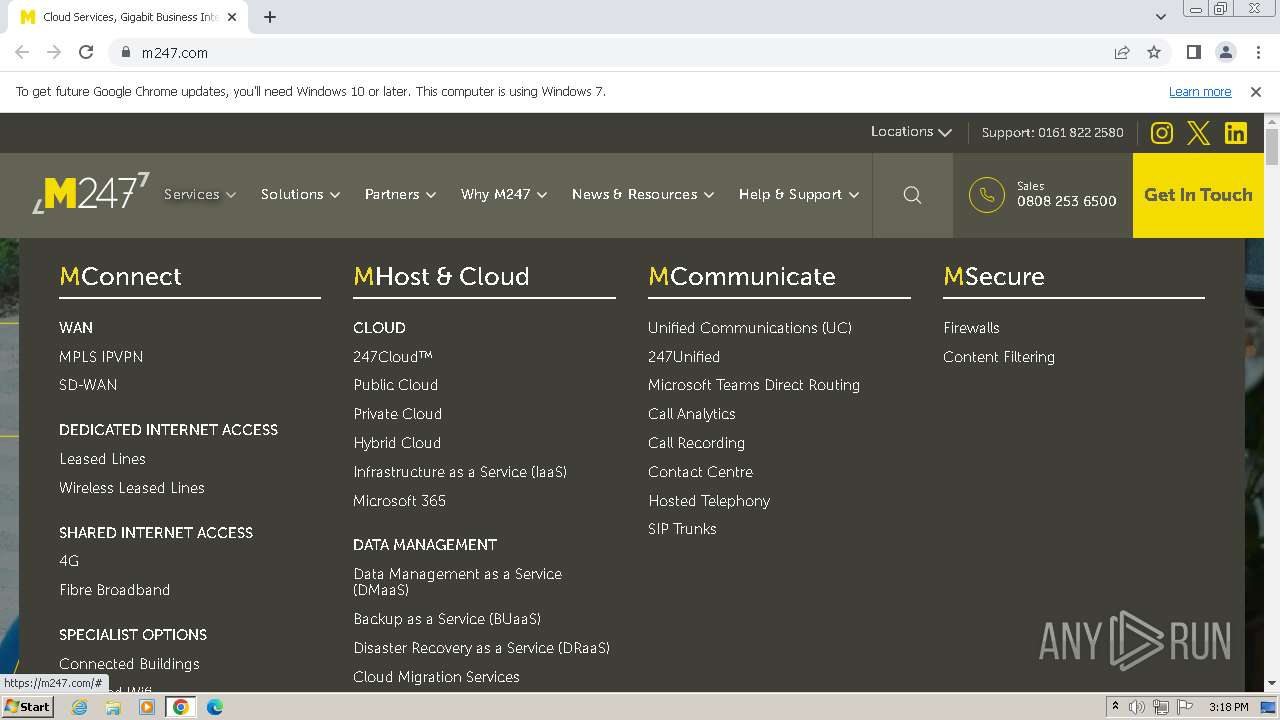The height and width of the screenshot is (720, 1280).
Task: Open Windows Start menu
Action: [28, 706]
